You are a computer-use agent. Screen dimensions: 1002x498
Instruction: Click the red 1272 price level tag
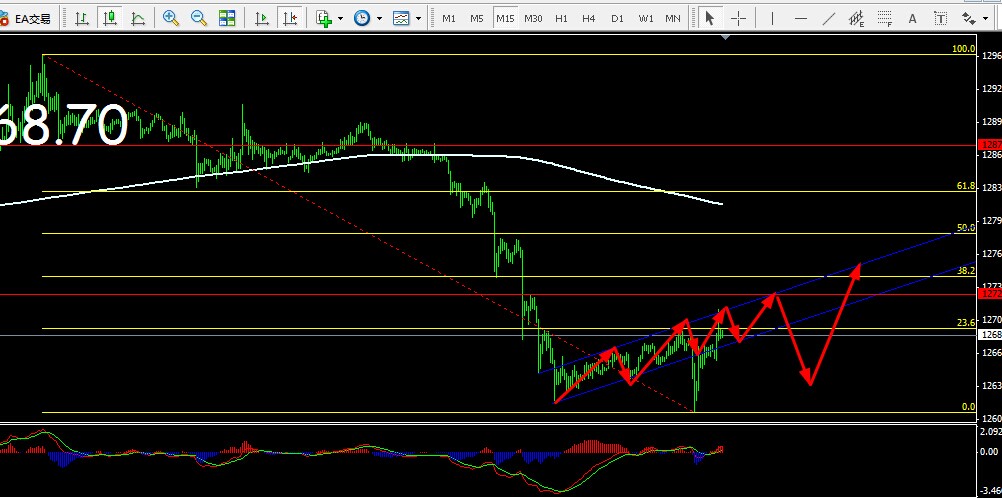pyautogui.click(x=990, y=293)
